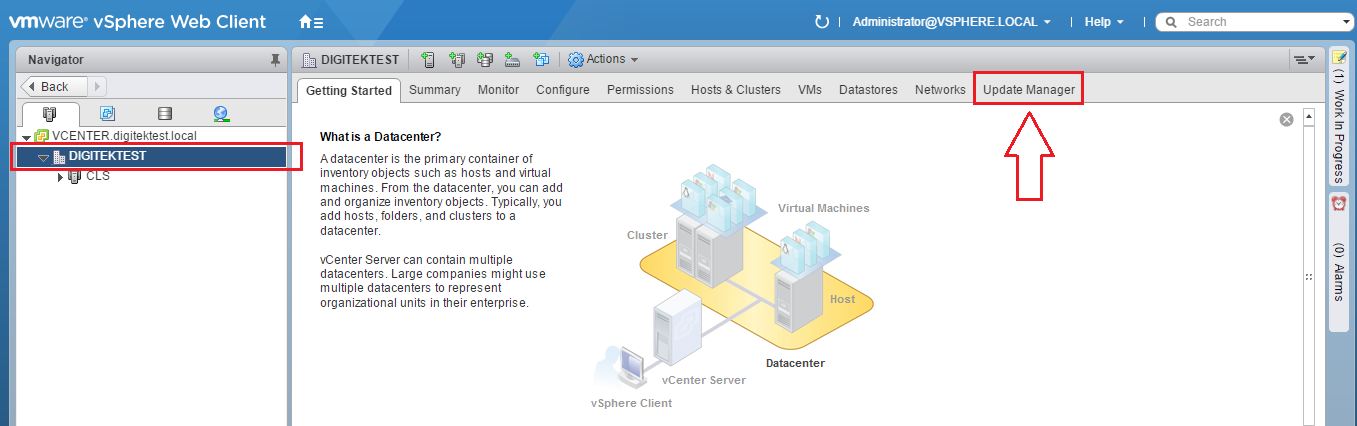Select CLS in the inventory tree
This screenshot has height=426, width=1357.
[98, 177]
